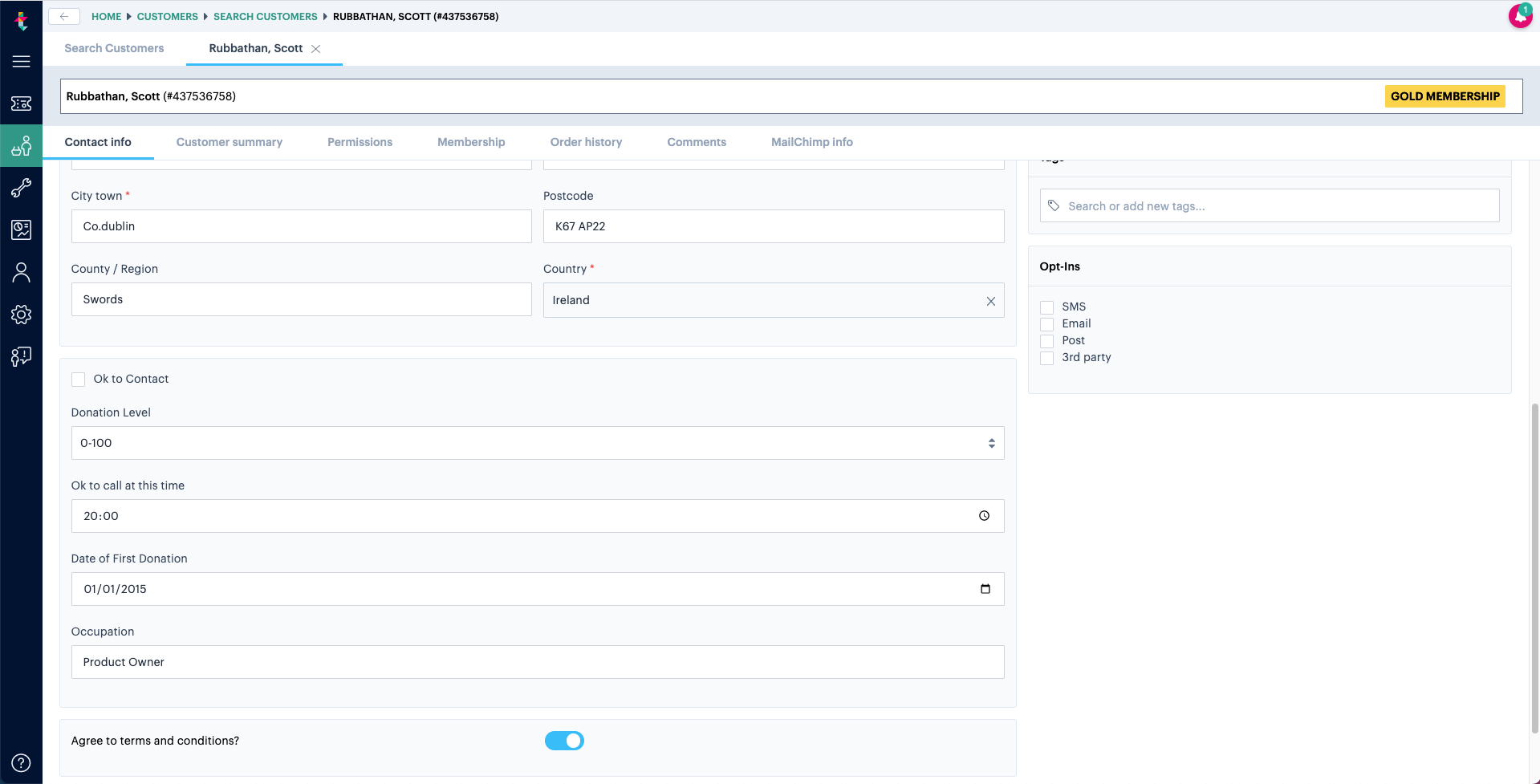Viewport: 1540px width, 784px height.
Task: Select the Rubbathan, Scott tab
Action: (x=256, y=48)
